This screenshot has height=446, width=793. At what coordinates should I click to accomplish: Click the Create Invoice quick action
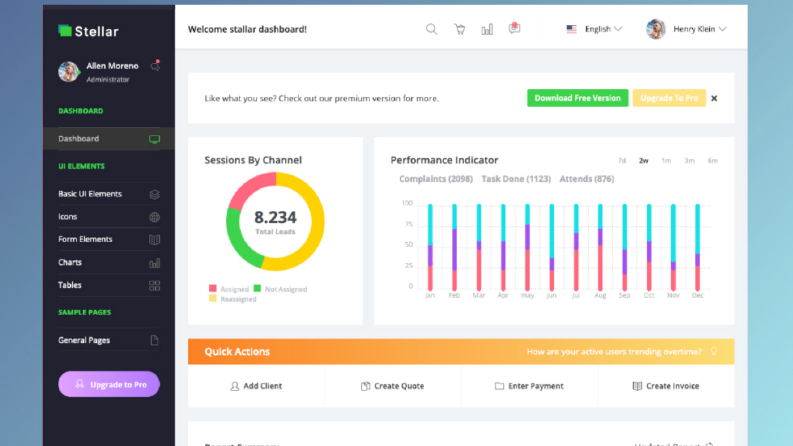point(666,386)
